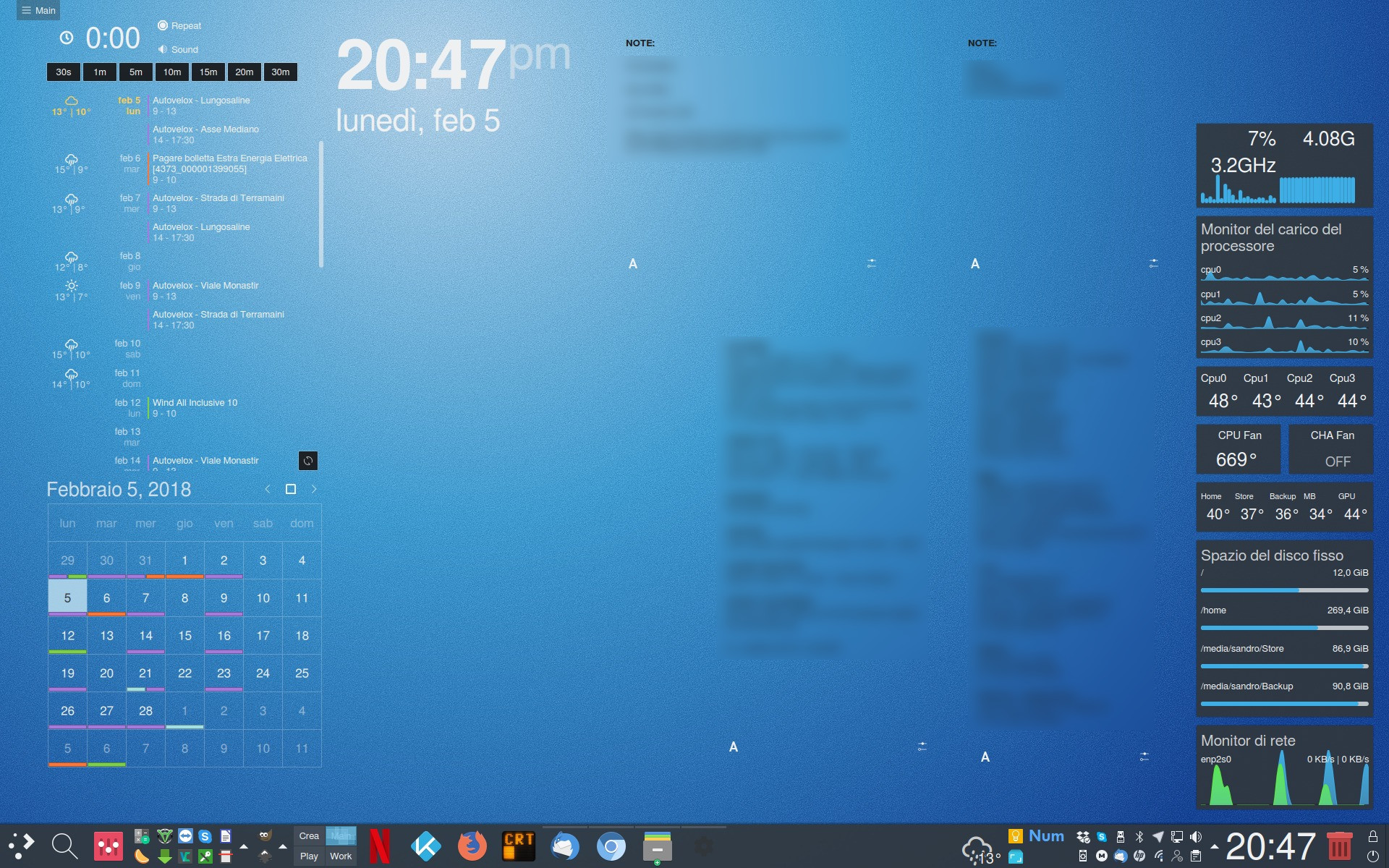
Task: Lock the screen with padlock icon
Action: tap(1372, 836)
